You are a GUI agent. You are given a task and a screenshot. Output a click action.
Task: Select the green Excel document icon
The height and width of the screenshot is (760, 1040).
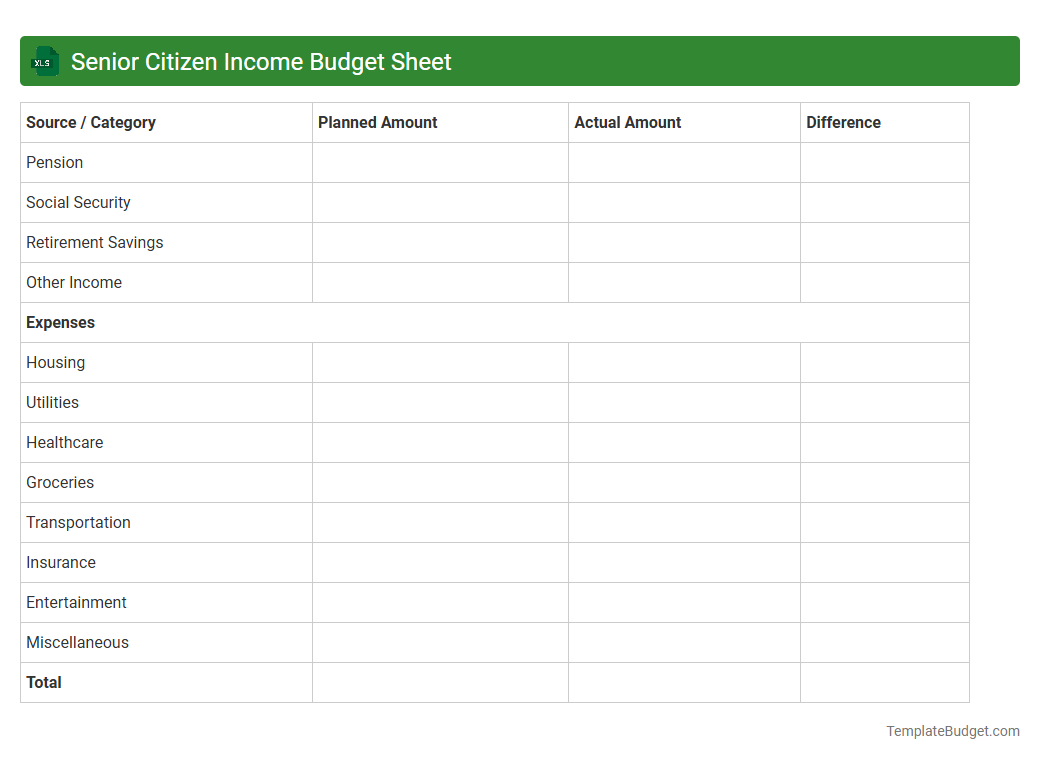tap(44, 61)
